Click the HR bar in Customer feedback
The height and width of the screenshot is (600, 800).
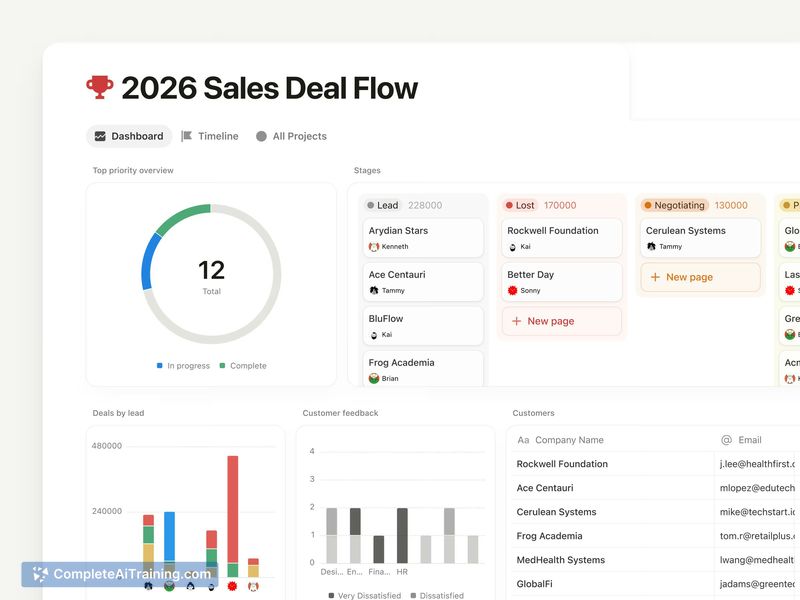(x=402, y=535)
